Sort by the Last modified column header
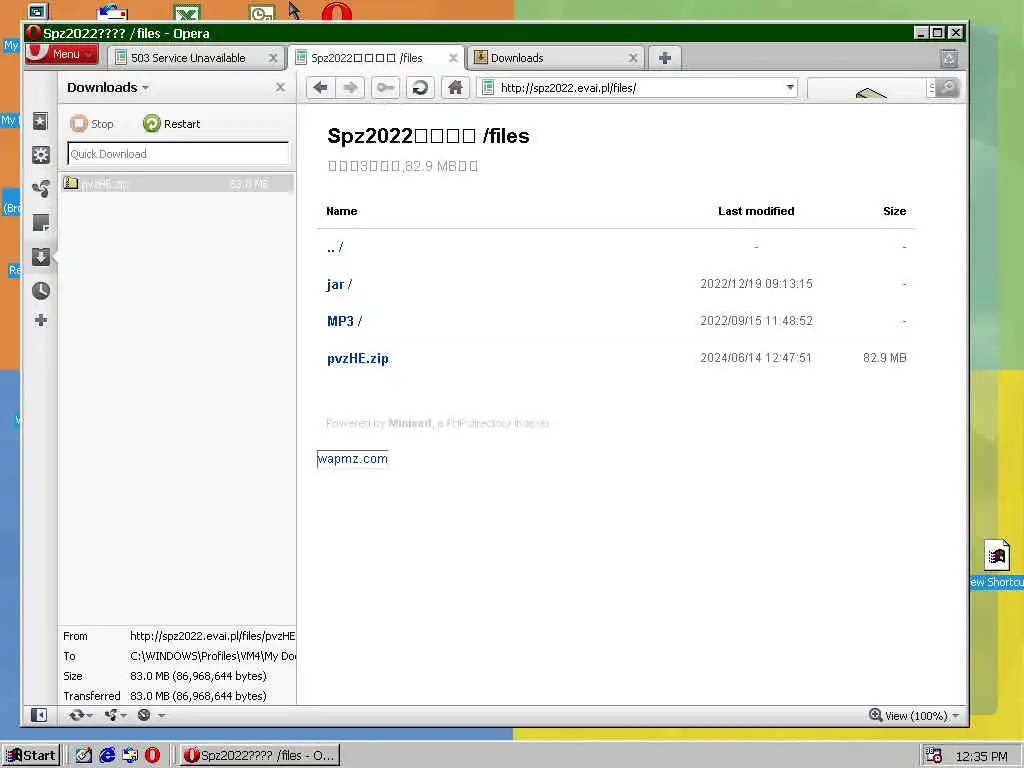 756,211
